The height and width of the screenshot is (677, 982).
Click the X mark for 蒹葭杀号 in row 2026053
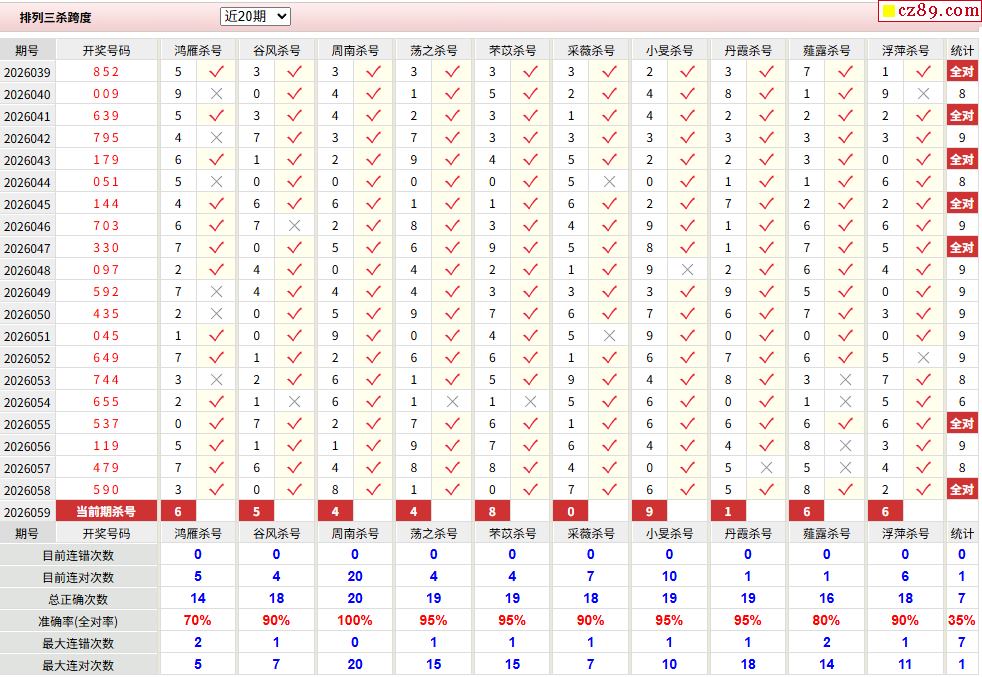pyautogui.click(x=845, y=380)
